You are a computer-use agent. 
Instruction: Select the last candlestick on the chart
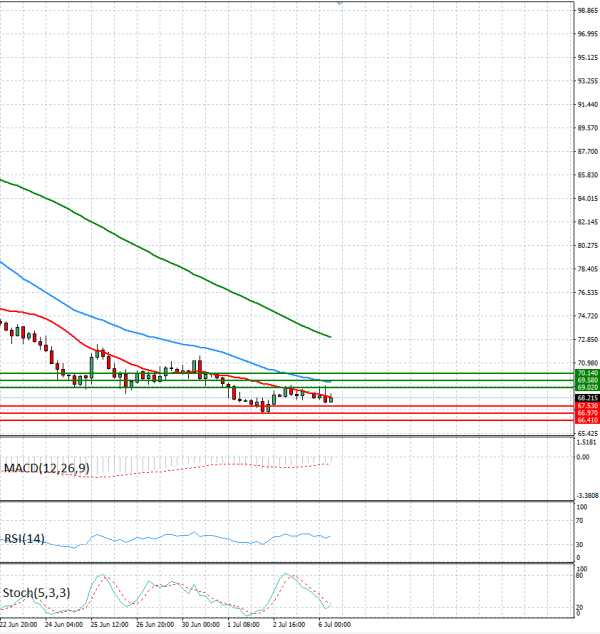click(x=331, y=399)
